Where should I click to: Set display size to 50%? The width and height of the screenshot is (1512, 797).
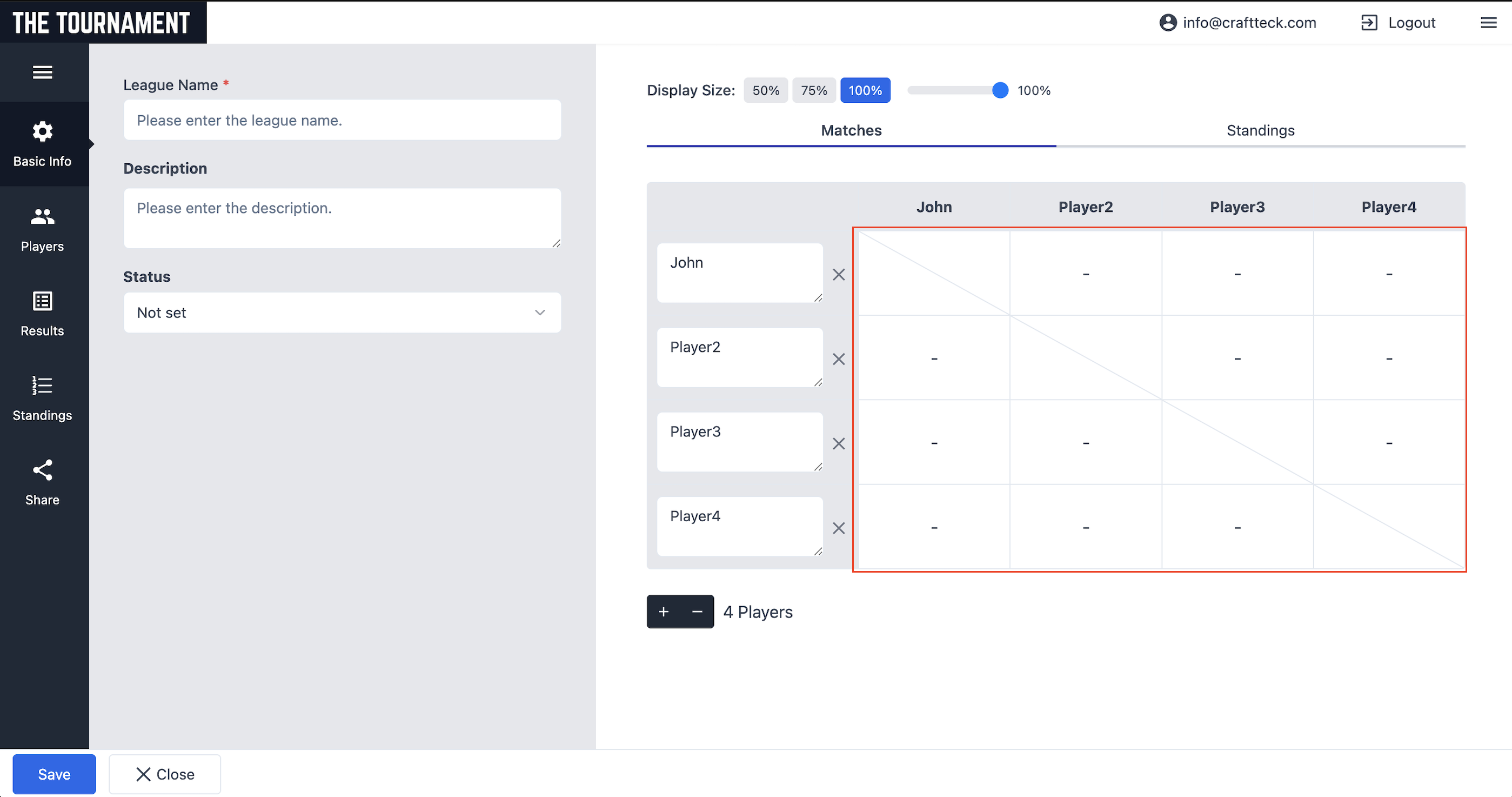(x=765, y=90)
